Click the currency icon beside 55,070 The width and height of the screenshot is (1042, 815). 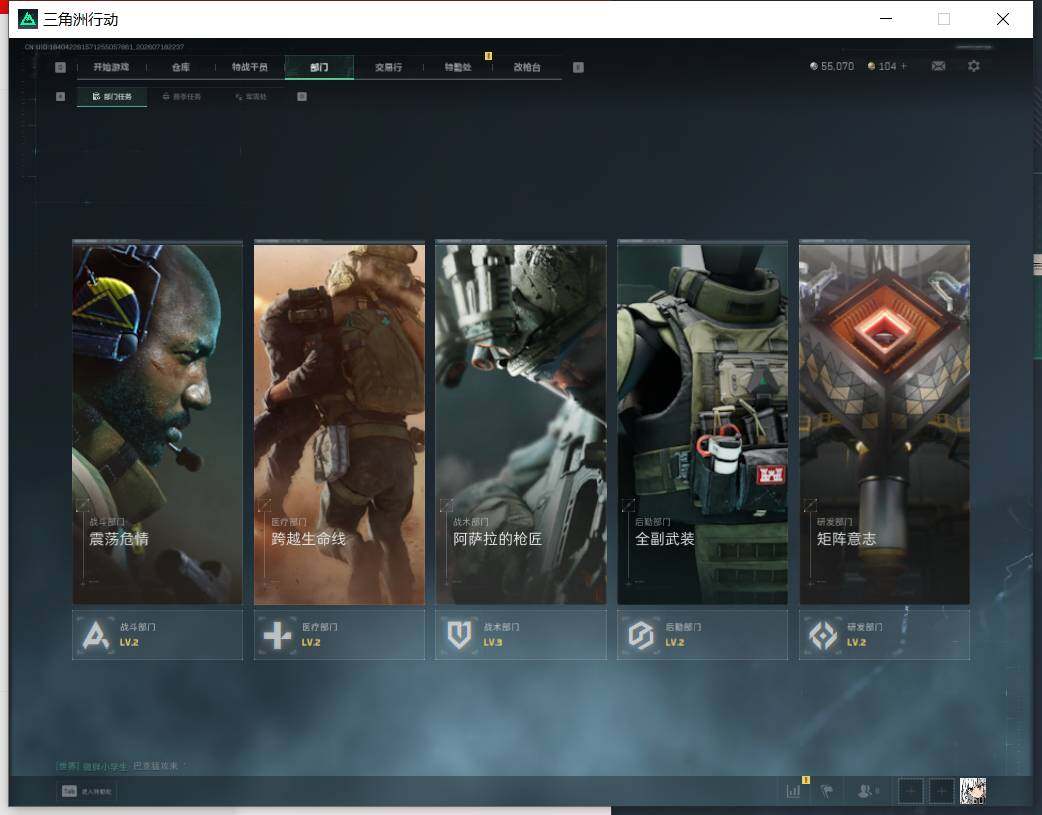click(x=813, y=66)
